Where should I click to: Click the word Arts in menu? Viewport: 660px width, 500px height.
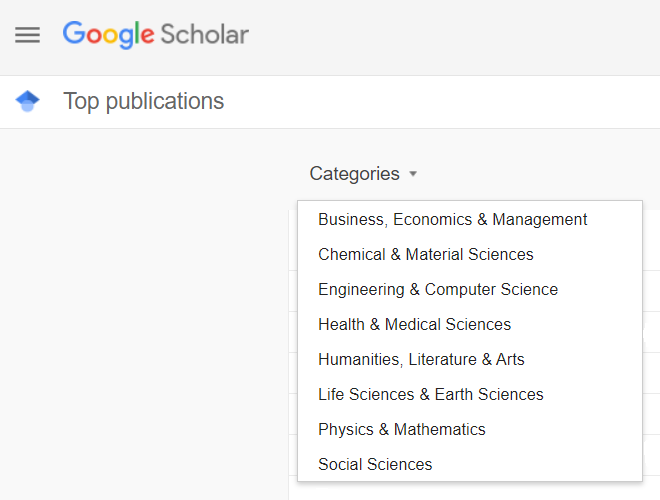coord(510,359)
